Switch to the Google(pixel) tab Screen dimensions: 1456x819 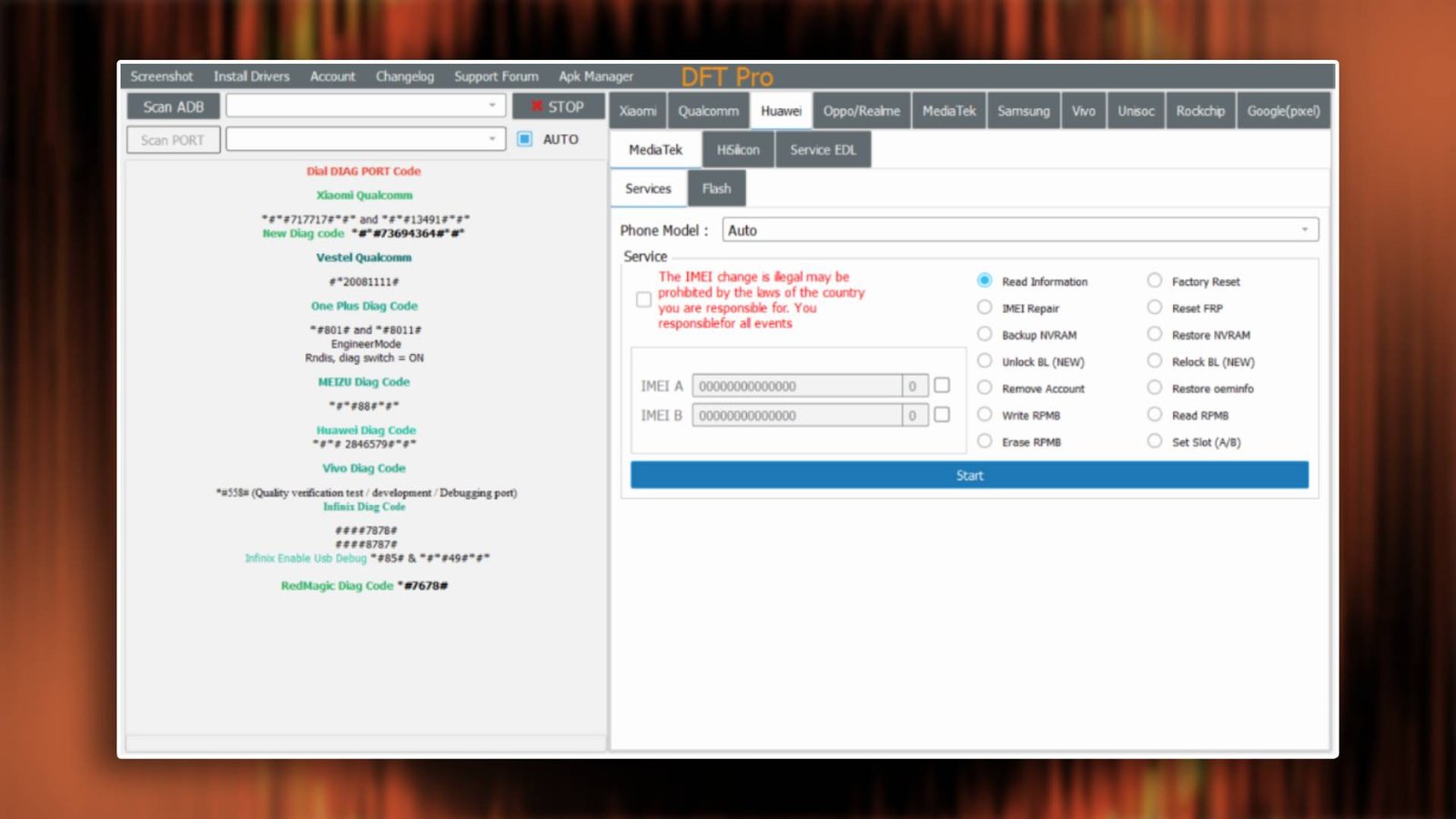[x=1284, y=110]
